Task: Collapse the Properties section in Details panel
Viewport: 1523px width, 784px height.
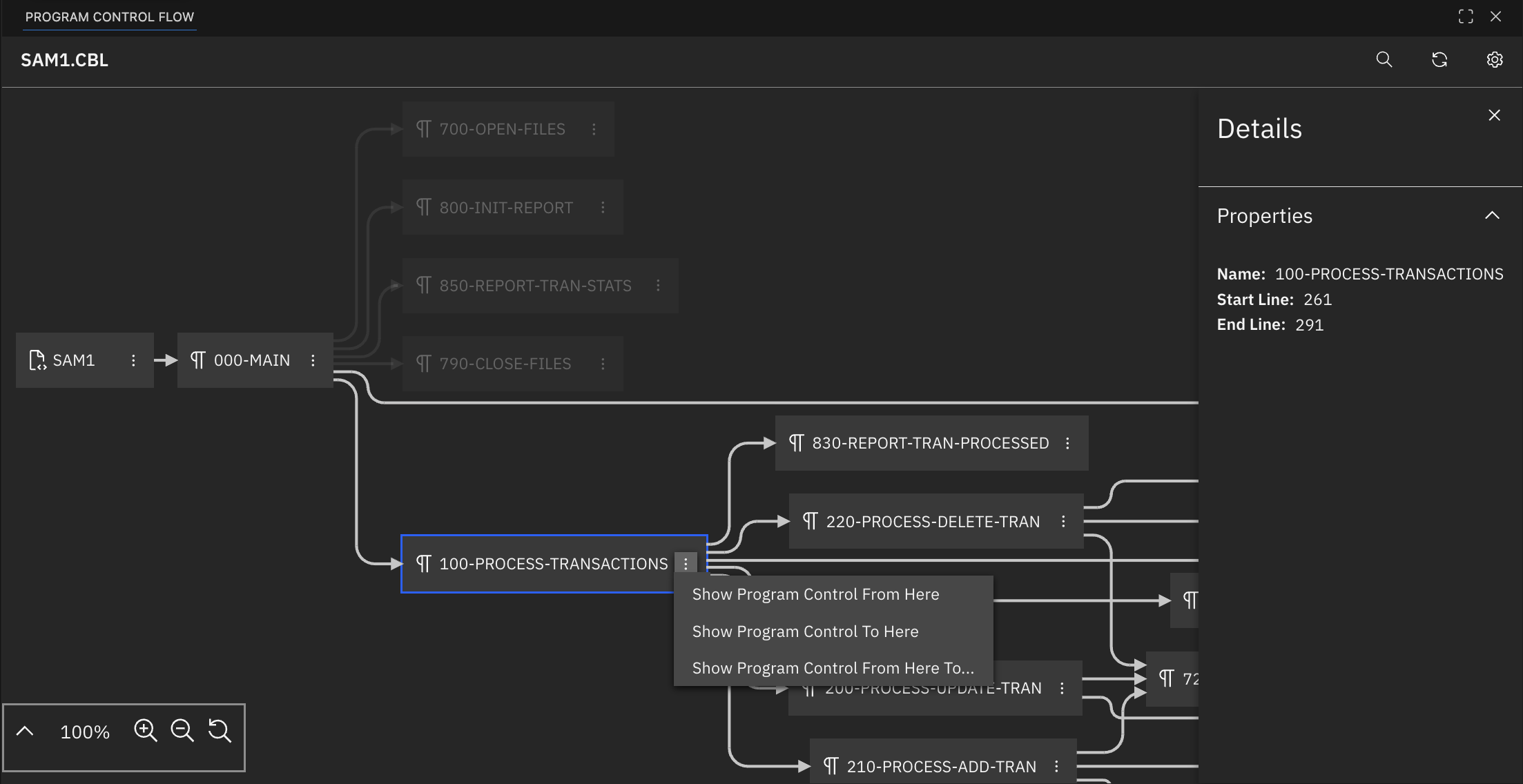Action: point(1493,216)
